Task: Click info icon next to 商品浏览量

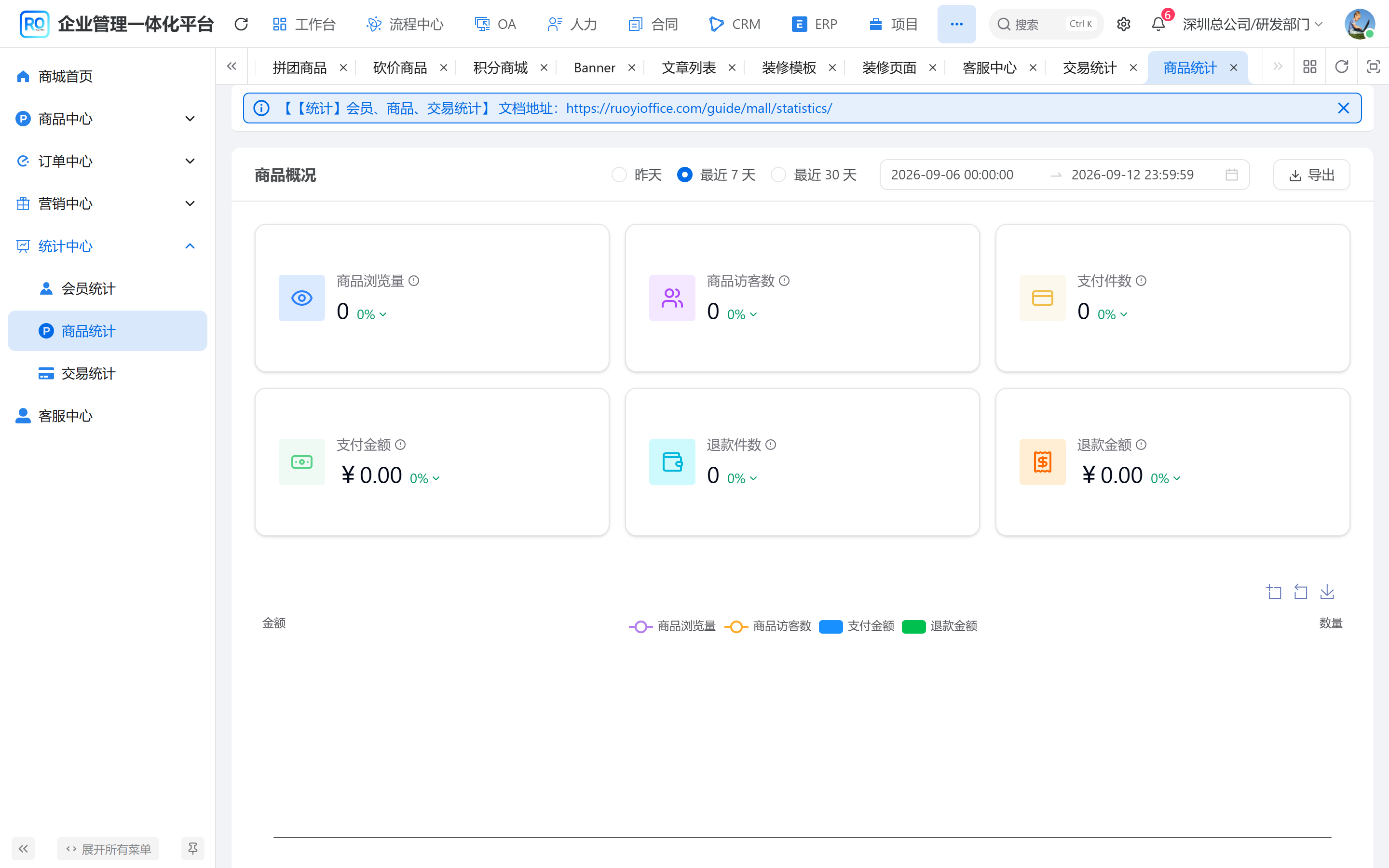Action: click(x=414, y=281)
